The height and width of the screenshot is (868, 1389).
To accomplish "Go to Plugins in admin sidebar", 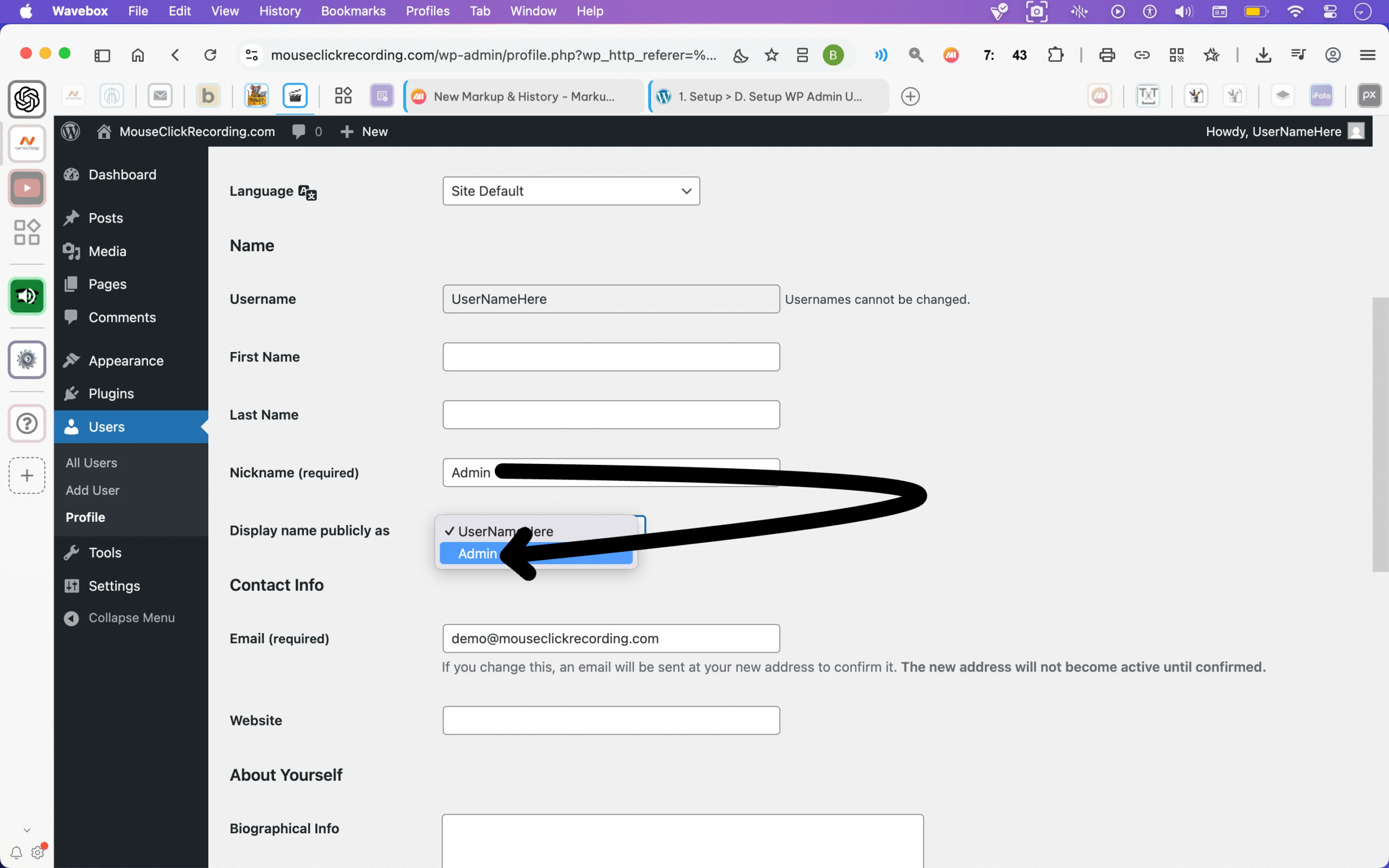I will pos(111,394).
